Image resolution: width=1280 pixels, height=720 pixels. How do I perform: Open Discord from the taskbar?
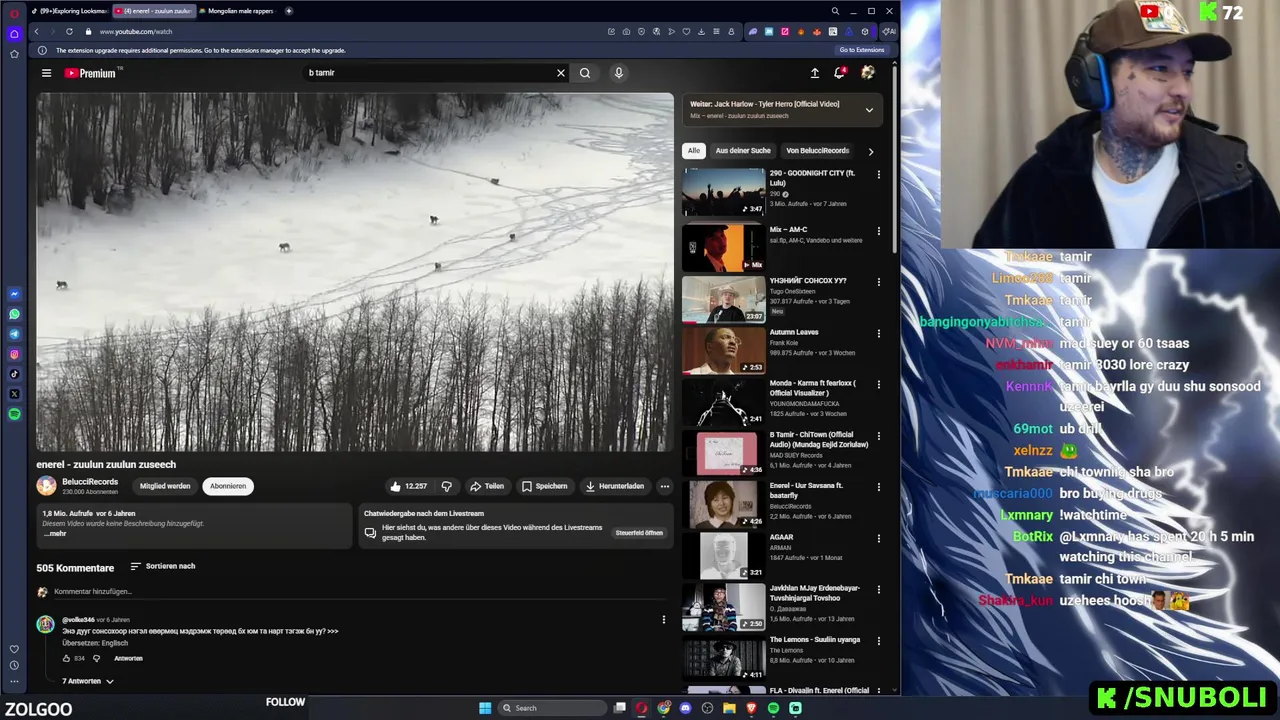tap(685, 708)
